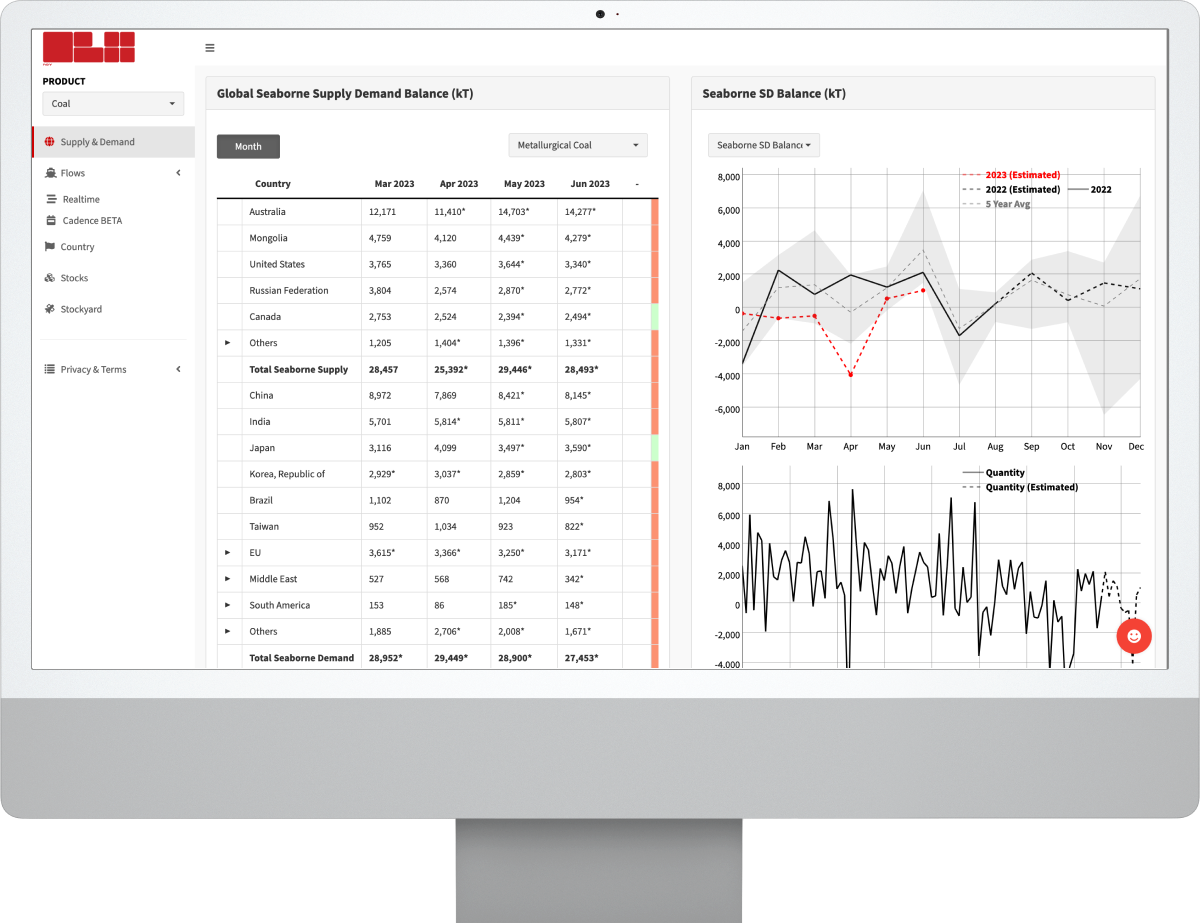The image size is (1200, 923).
Task: Open Supply & Demand in sidebar
Action: [113, 142]
